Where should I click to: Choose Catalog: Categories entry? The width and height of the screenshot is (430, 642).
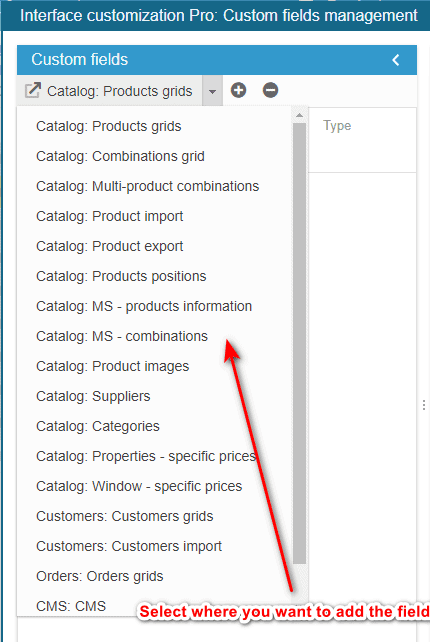click(x=97, y=426)
